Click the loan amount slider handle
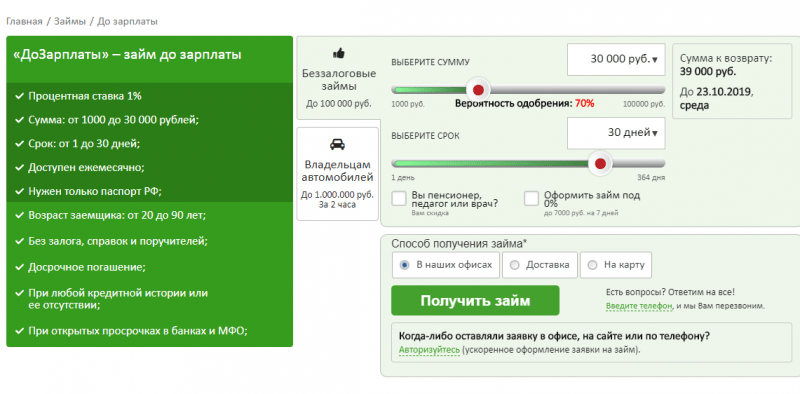This screenshot has width=800, height=394. (478, 90)
